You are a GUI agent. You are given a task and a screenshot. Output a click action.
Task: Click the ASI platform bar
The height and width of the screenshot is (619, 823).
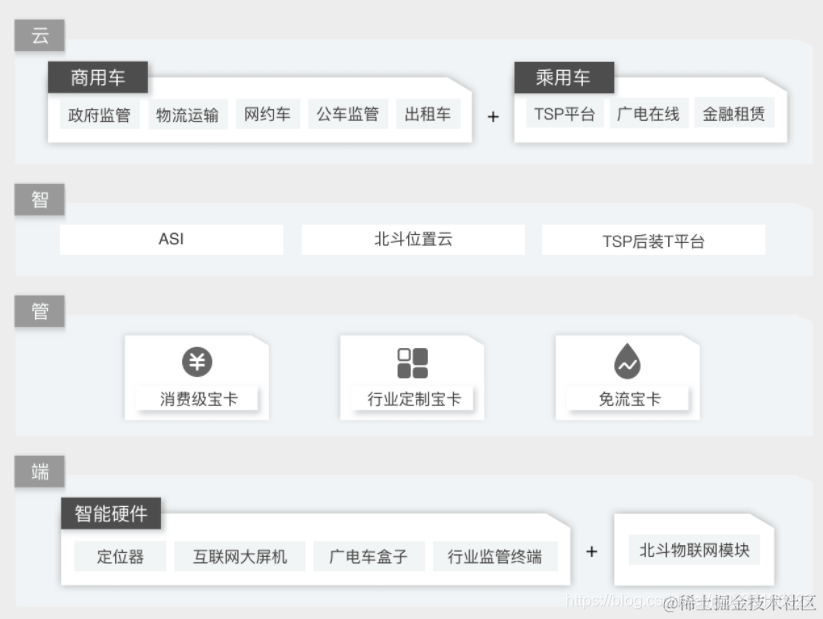pos(171,239)
